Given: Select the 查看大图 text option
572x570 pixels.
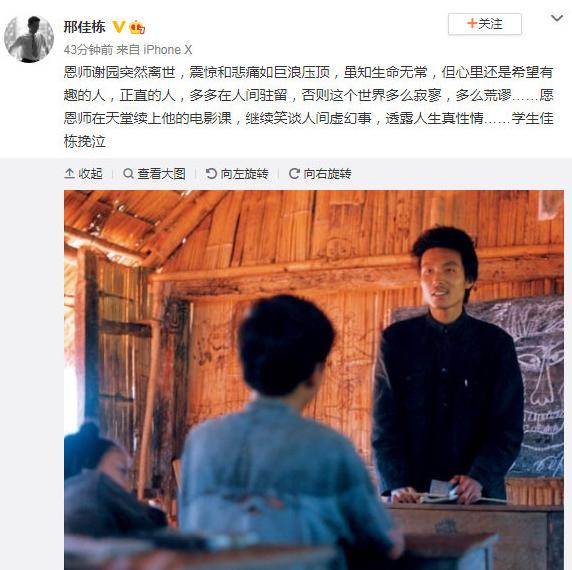Looking at the screenshot, I should click(x=161, y=174).
